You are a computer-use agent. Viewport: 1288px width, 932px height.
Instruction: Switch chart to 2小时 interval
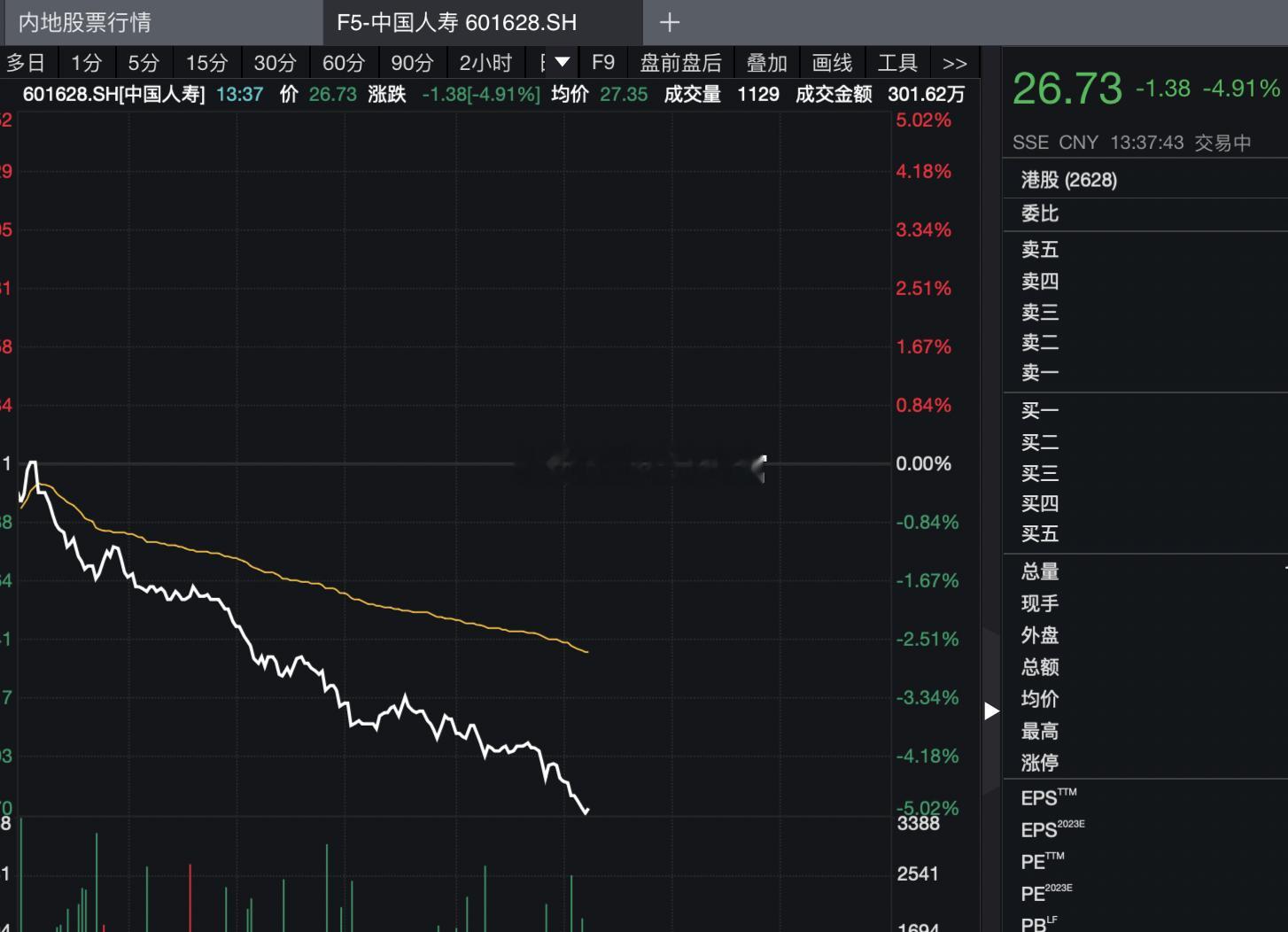(485, 63)
